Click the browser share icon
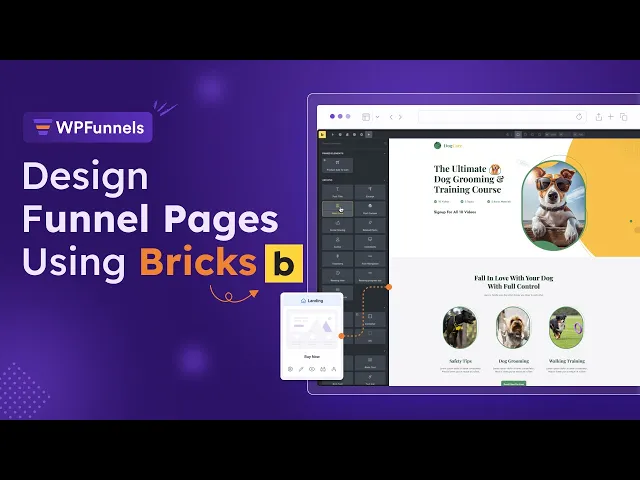The image size is (640, 480). [598, 117]
